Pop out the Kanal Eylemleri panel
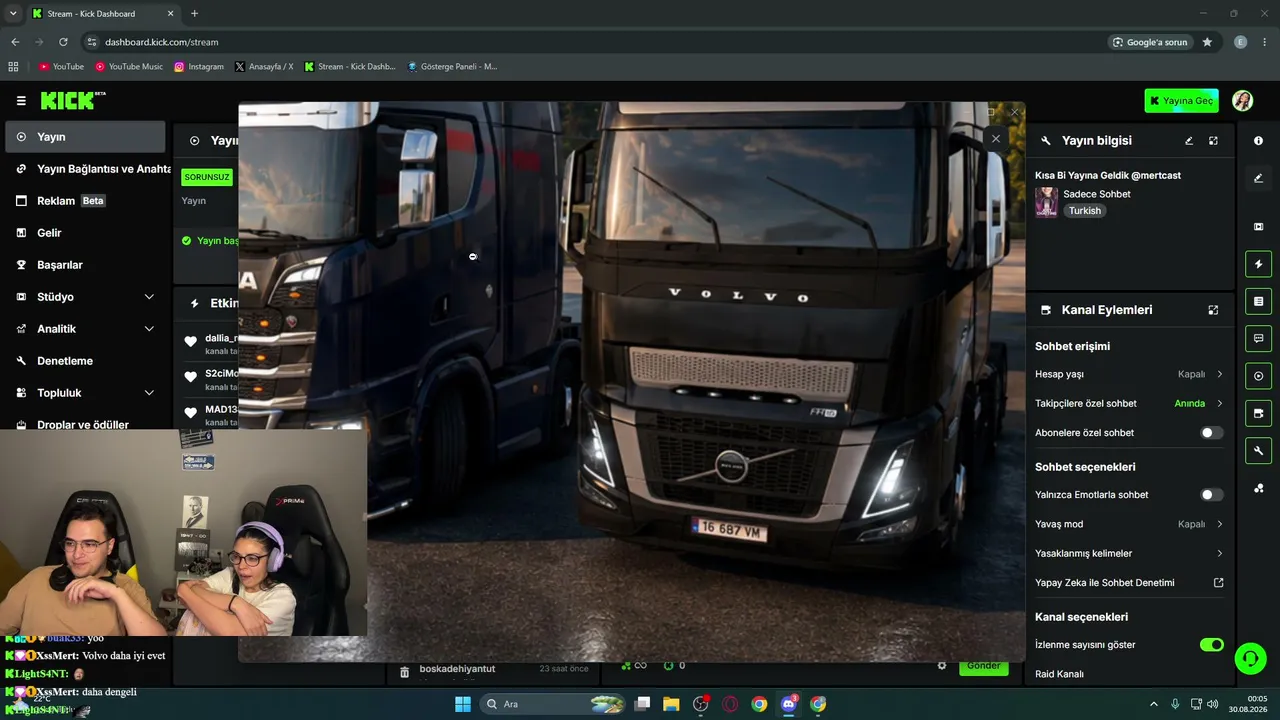The width and height of the screenshot is (1280, 720). tap(1213, 310)
